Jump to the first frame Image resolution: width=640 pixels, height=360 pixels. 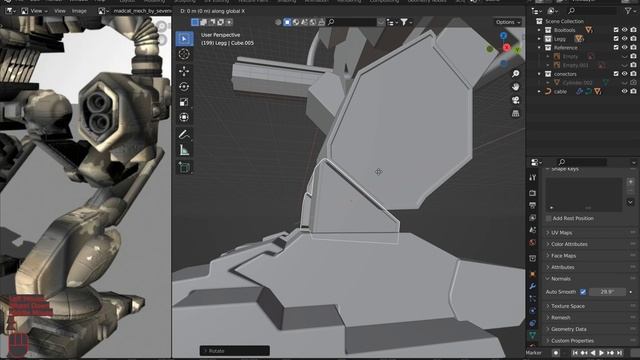tap(575, 353)
